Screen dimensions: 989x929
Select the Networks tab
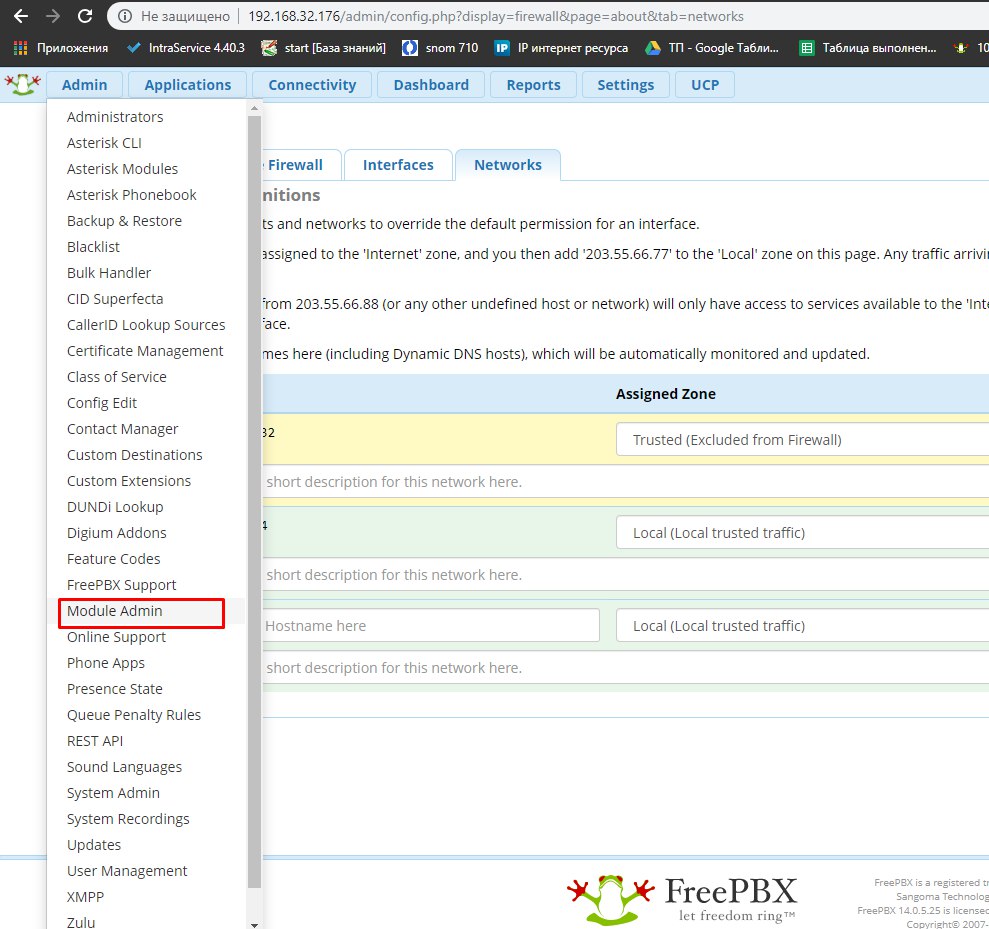[x=508, y=165]
